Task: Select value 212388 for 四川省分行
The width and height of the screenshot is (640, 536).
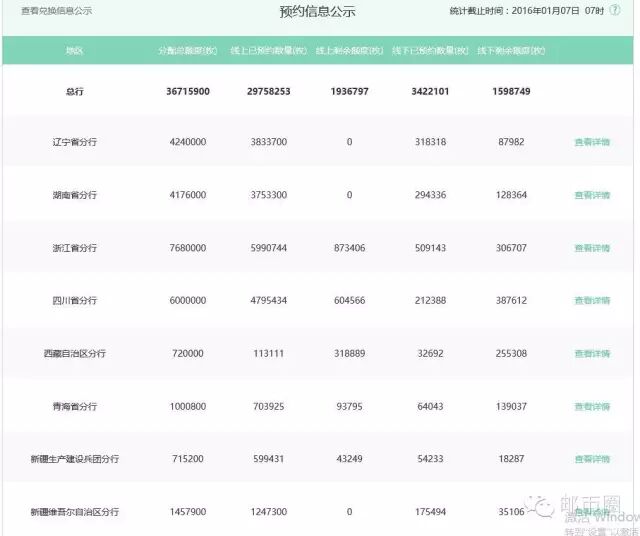Action: click(x=430, y=300)
